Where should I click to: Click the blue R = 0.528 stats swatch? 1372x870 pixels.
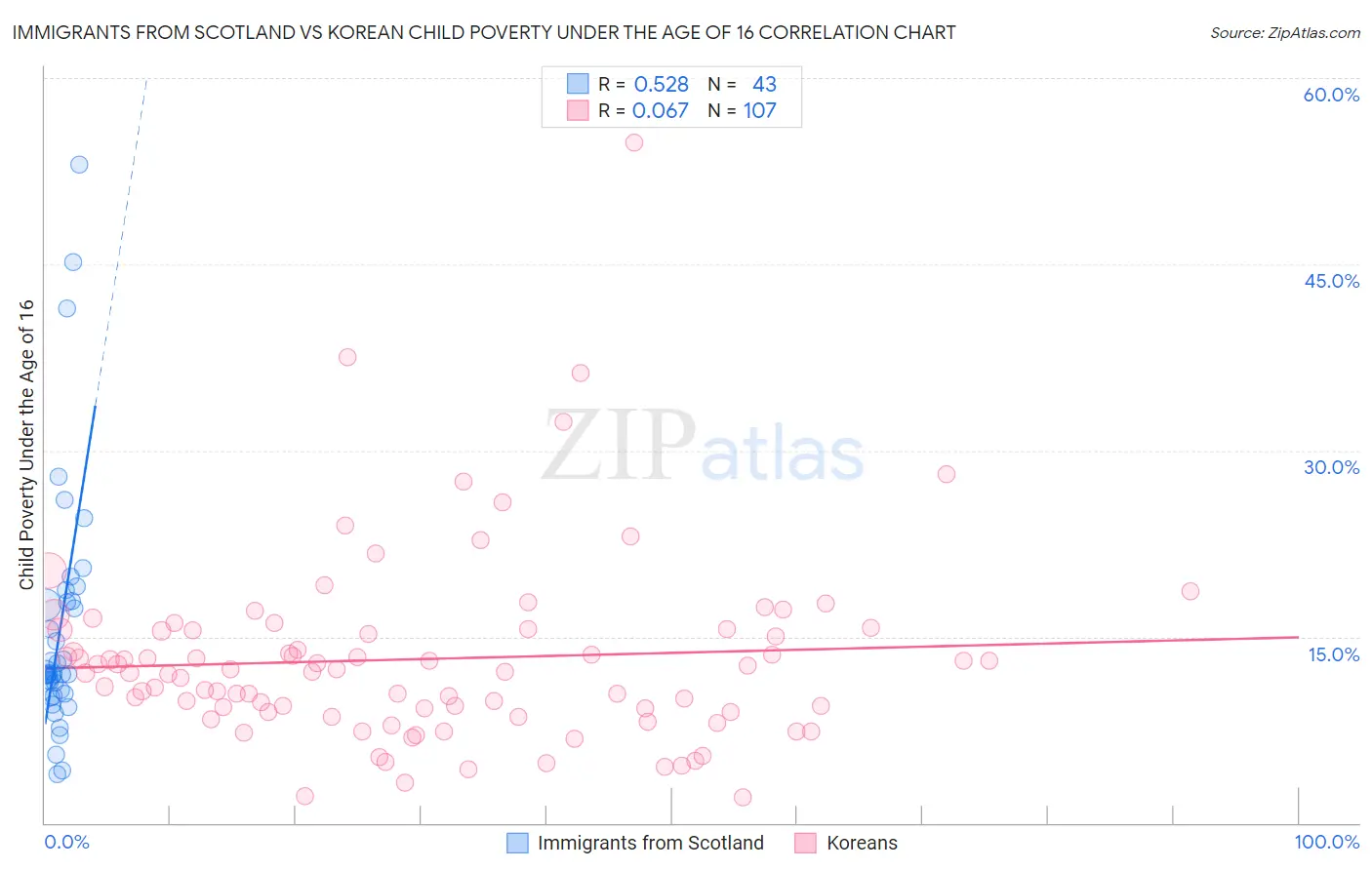[x=578, y=84]
